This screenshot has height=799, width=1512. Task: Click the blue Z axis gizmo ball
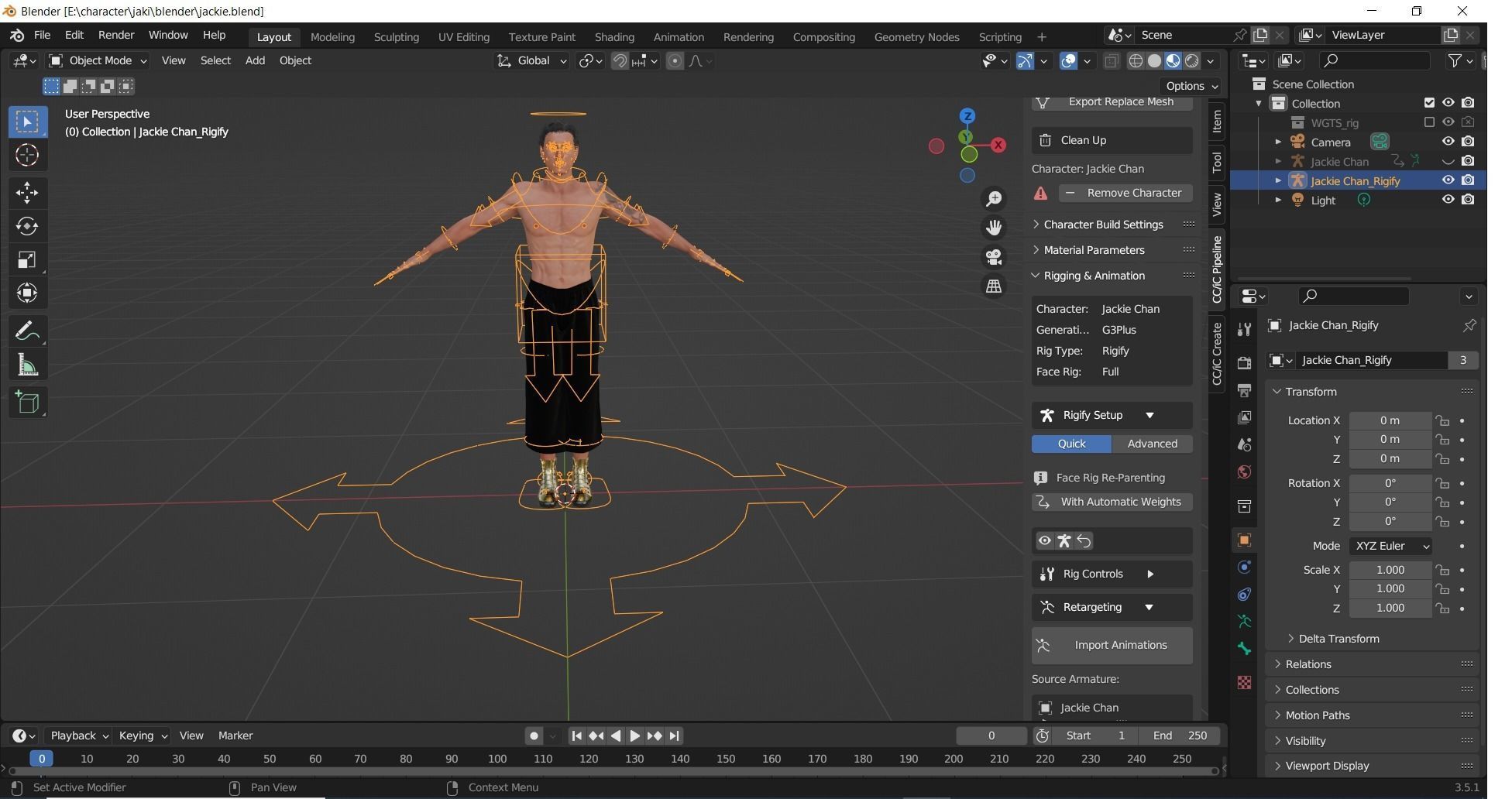pyautogui.click(x=967, y=116)
